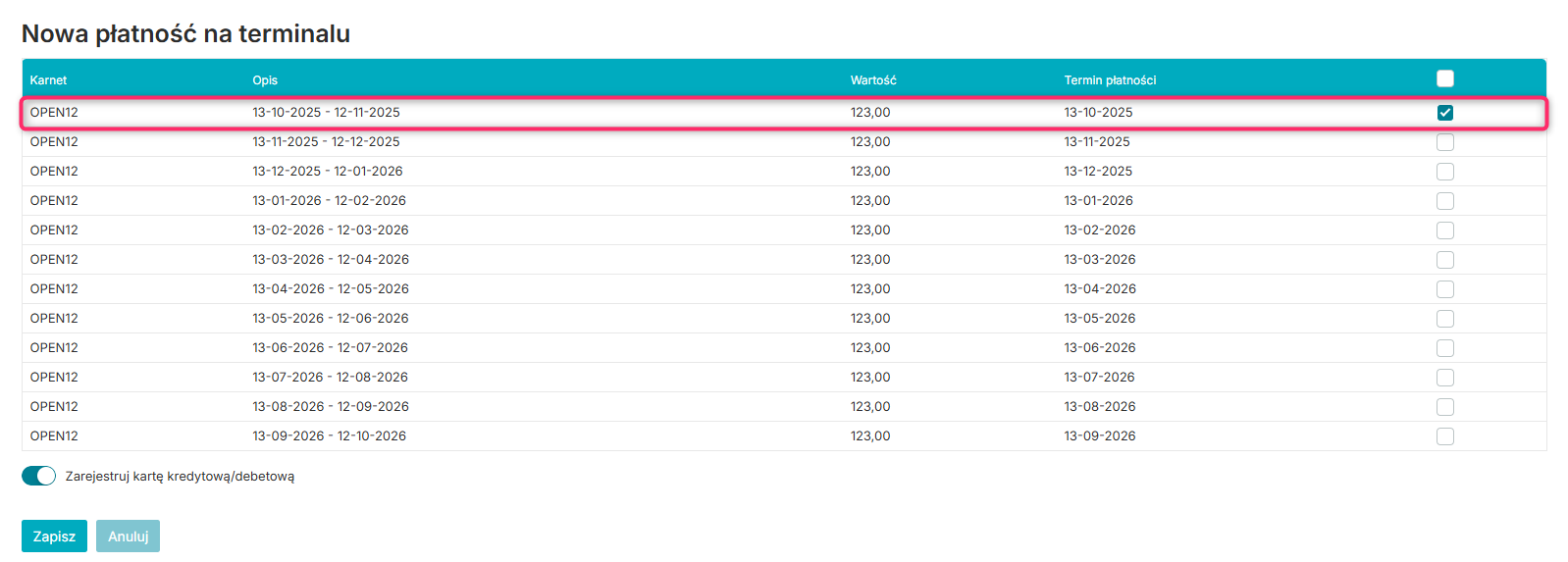
Task: Tick the 13-06-2026 row checkbox
Action: pos(1444,348)
